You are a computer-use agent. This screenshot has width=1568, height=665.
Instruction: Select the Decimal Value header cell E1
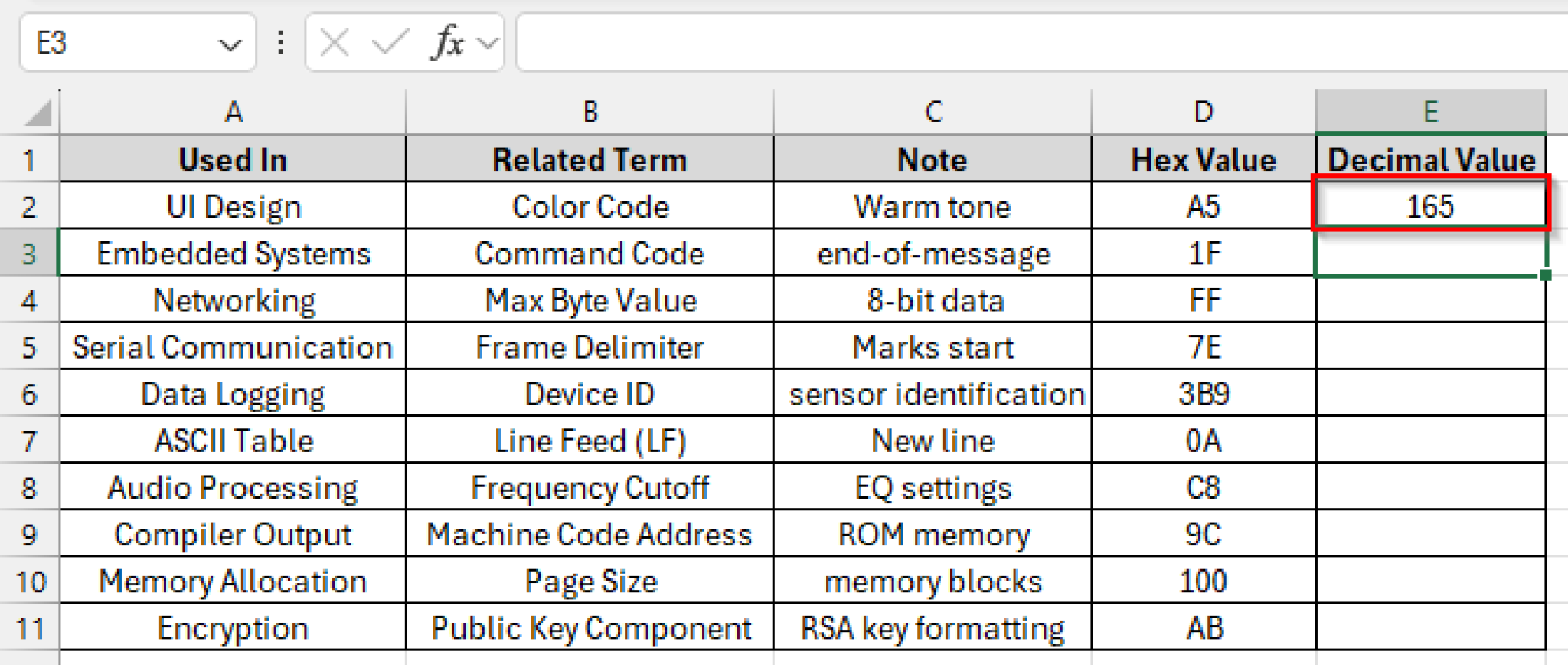1431,159
